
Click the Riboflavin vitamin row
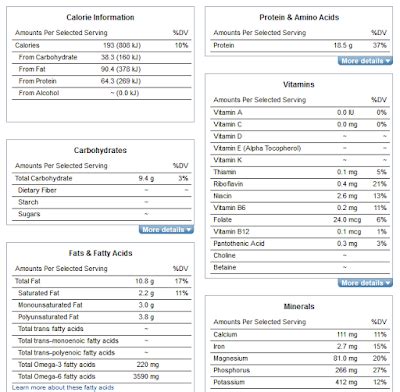(300, 184)
